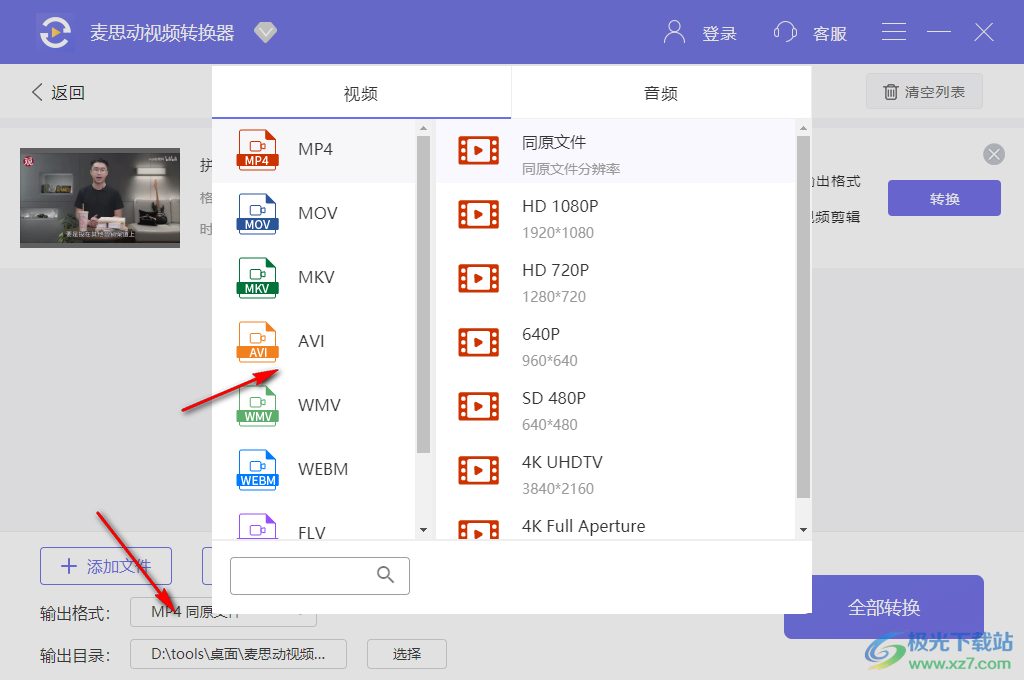Click the 添加文件 add file button
The width and height of the screenshot is (1024, 680).
point(106,566)
